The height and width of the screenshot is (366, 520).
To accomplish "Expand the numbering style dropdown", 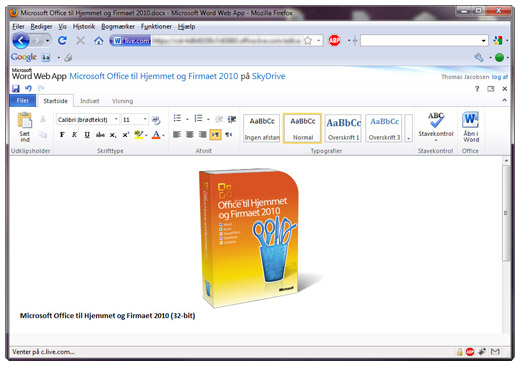I will tap(208, 119).
